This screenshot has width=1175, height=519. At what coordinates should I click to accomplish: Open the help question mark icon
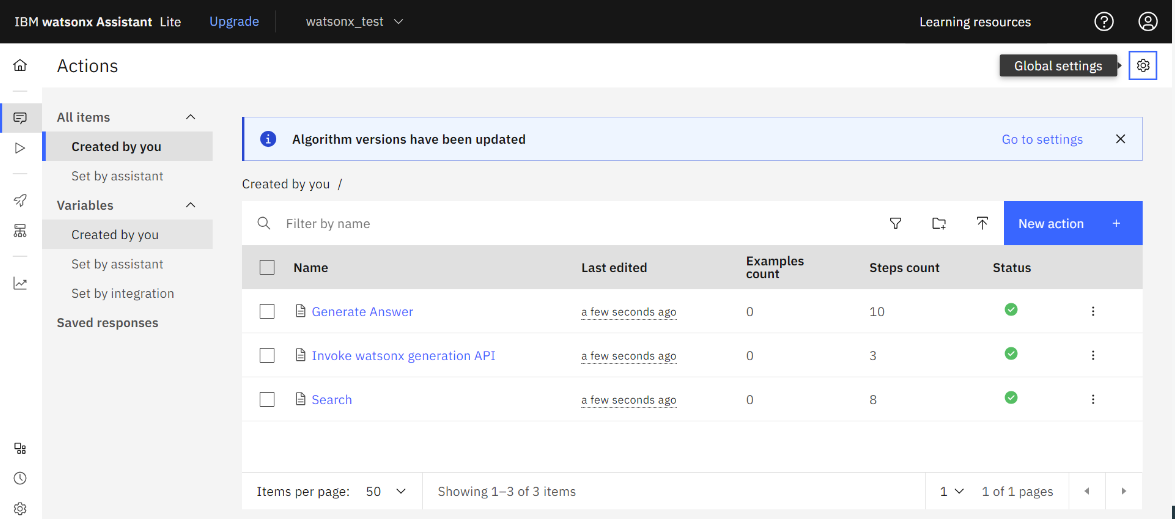(x=1104, y=22)
